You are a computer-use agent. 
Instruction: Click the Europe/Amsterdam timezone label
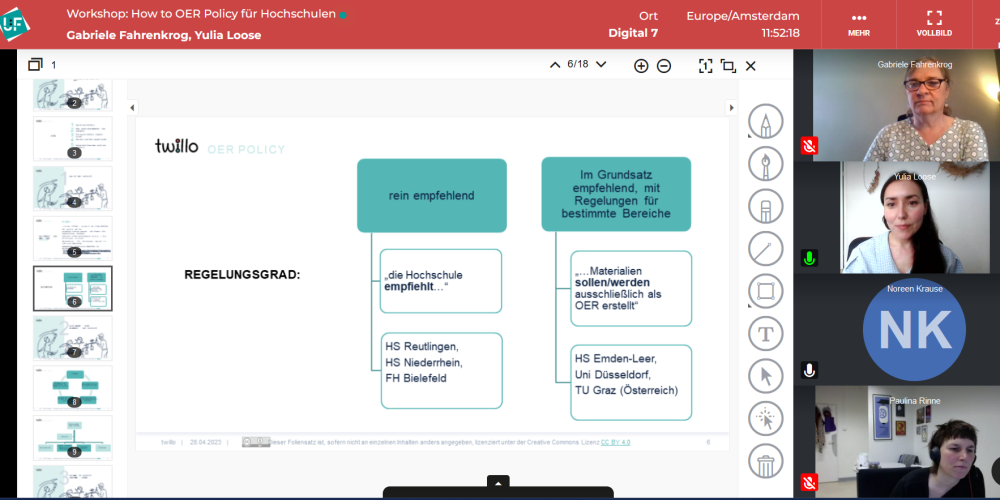pos(743,16)
